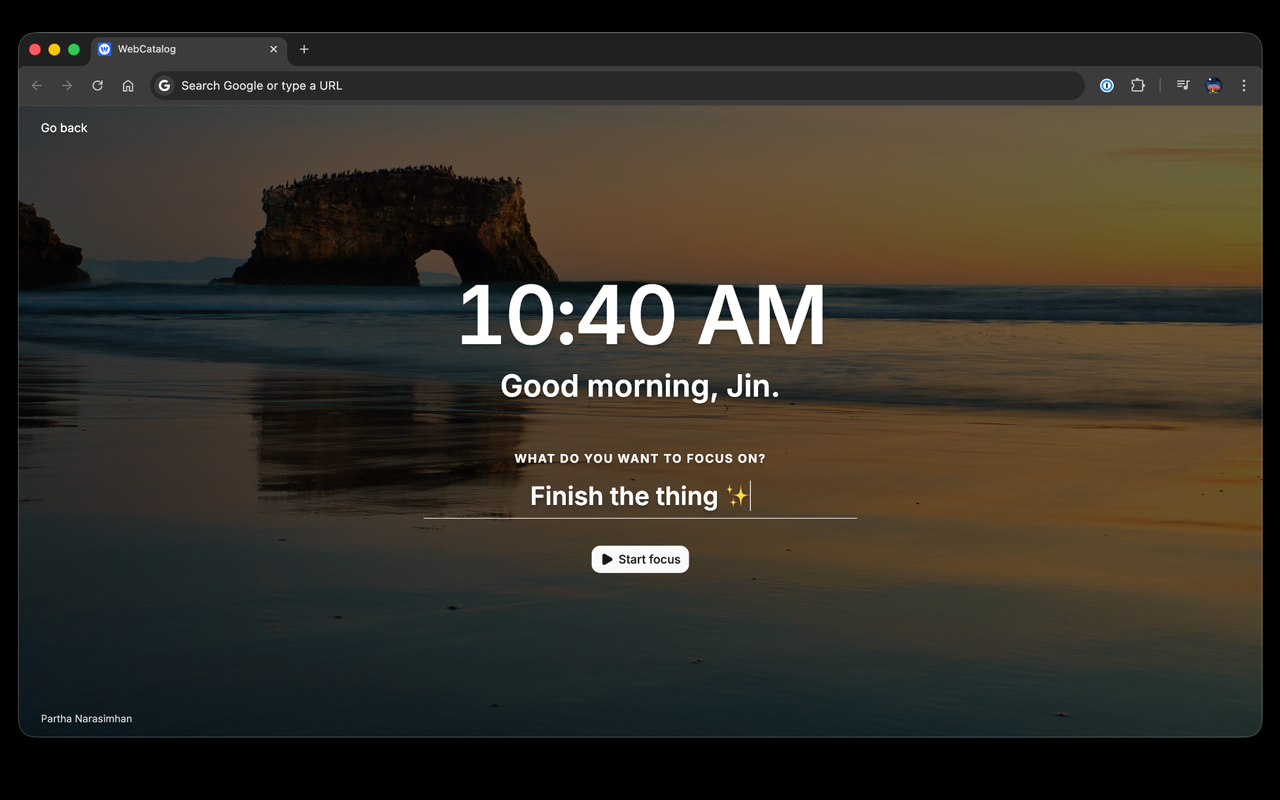Click the Start focus button
The width and height of the screenshot is (1280, 800).
(x=640, y=559)
